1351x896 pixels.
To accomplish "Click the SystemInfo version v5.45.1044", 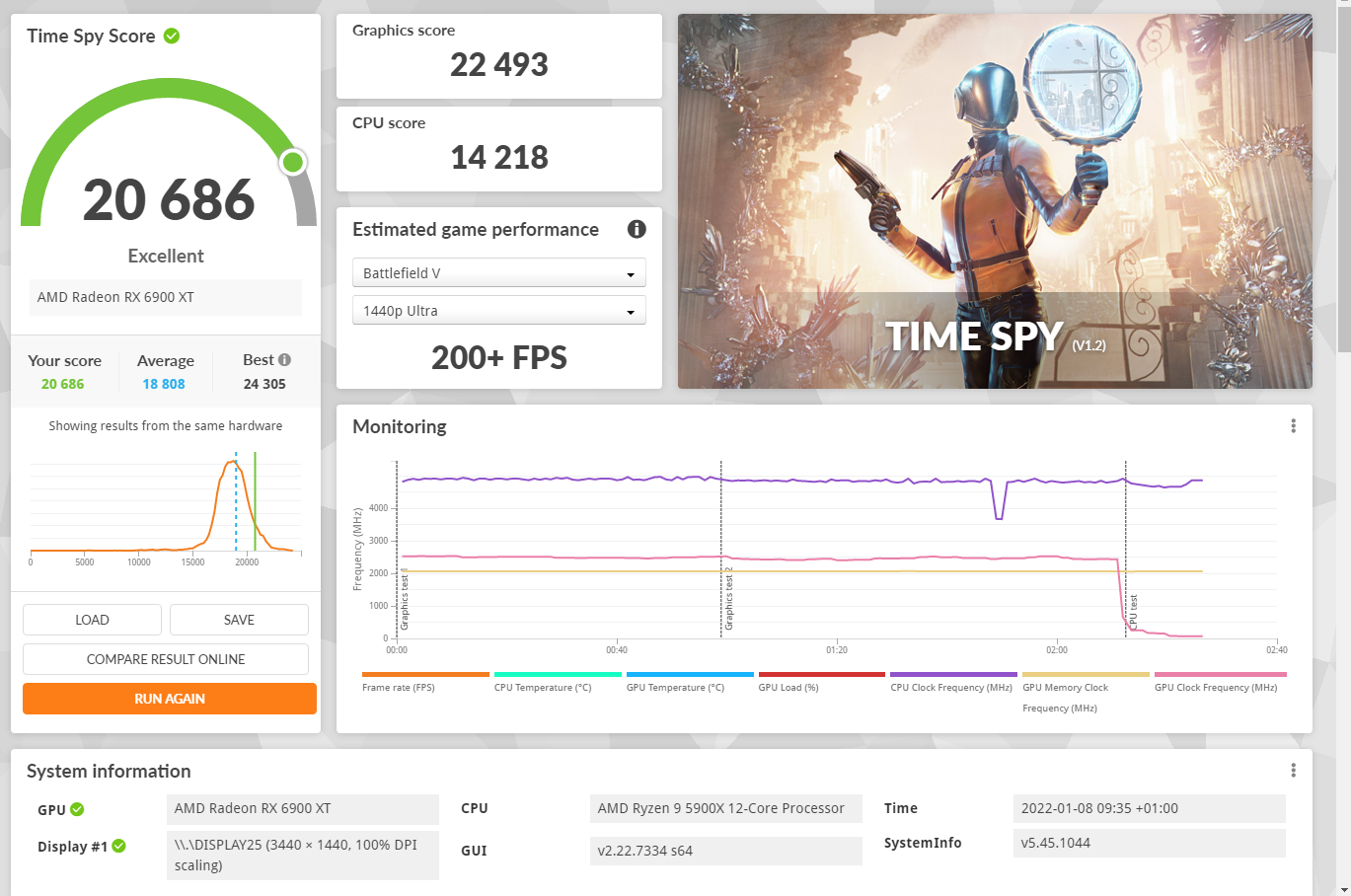I will (x=1150, y=843).
